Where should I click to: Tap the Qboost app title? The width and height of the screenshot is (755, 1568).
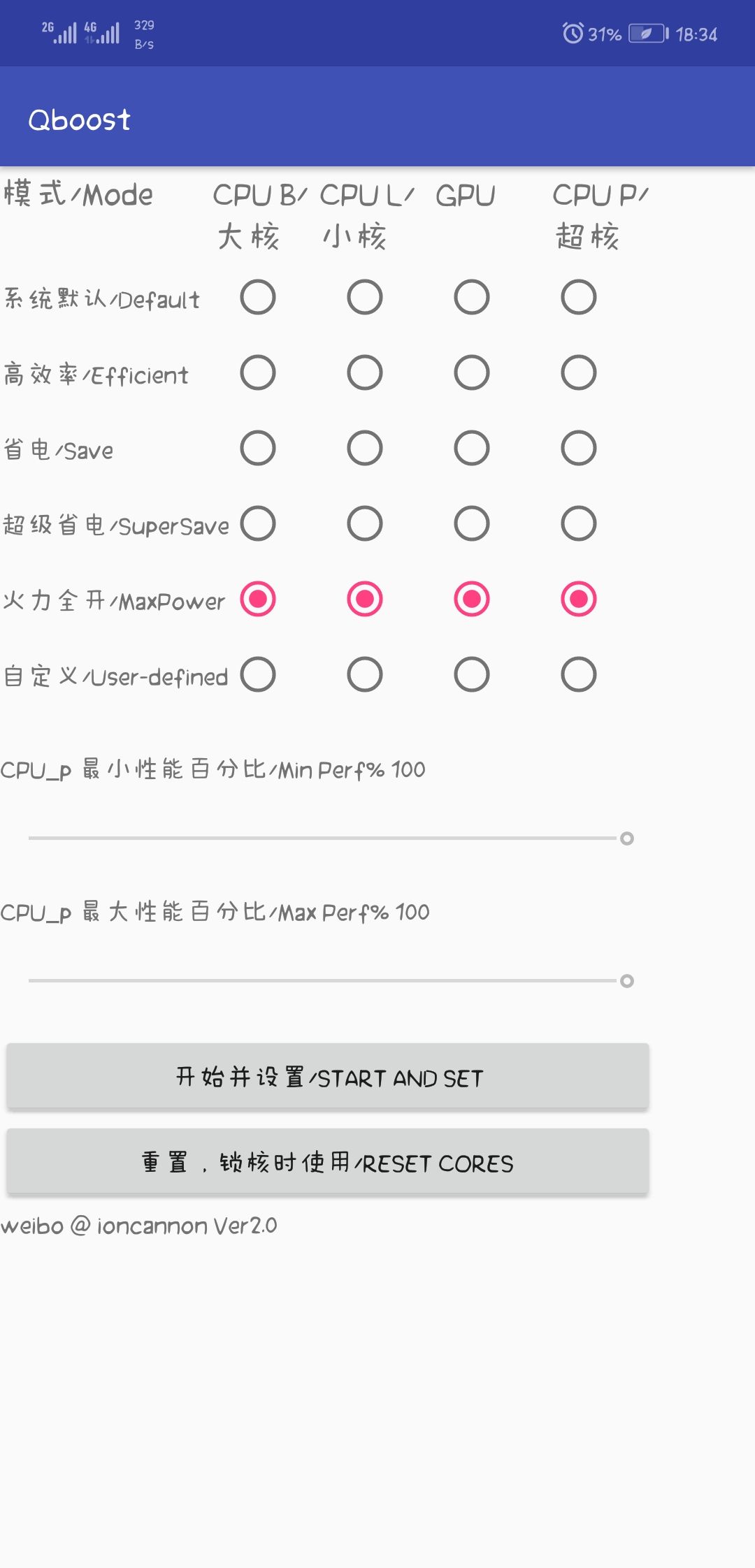tap(80, 120)
